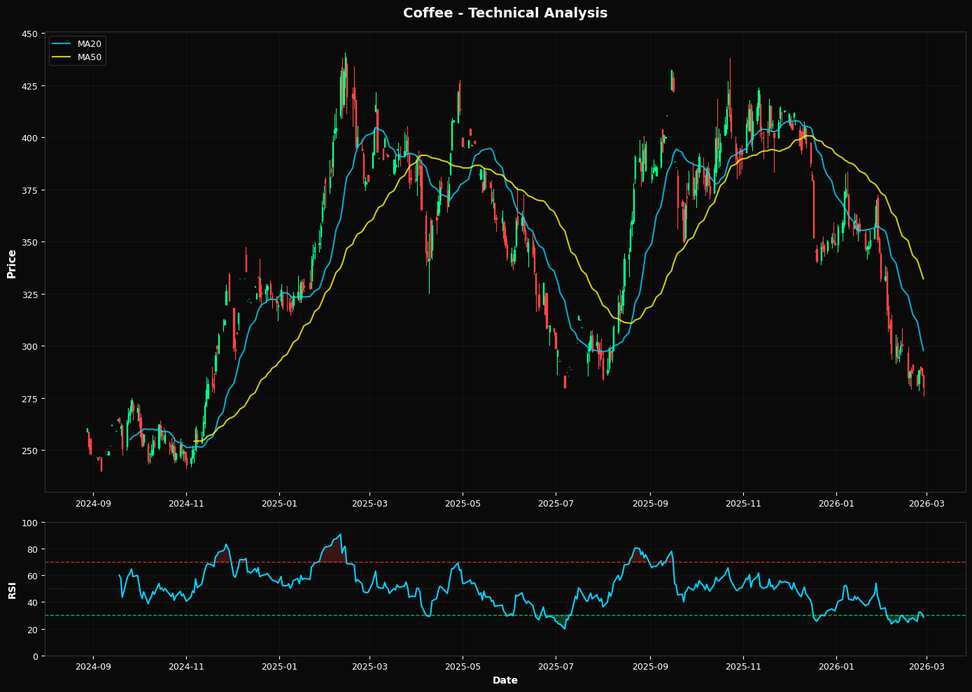Image resolution: width=972 pixels, height=692 pixels.
Task: Select the 2025-07 date under the RSI panel
Action: point(555,667)
